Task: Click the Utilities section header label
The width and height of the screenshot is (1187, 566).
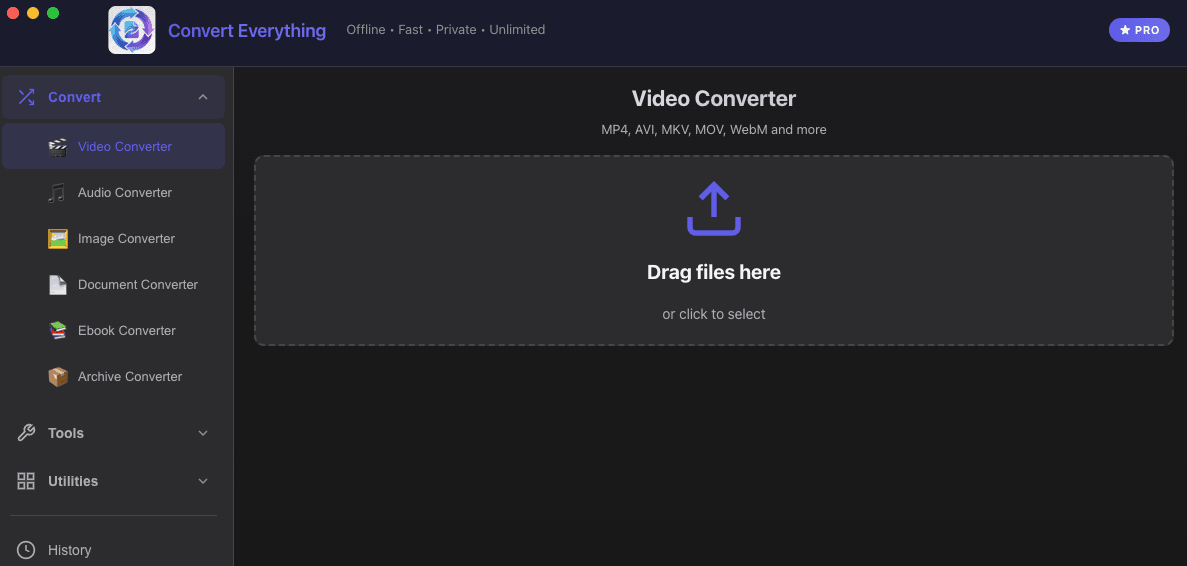Action: (x=73, y=481)
